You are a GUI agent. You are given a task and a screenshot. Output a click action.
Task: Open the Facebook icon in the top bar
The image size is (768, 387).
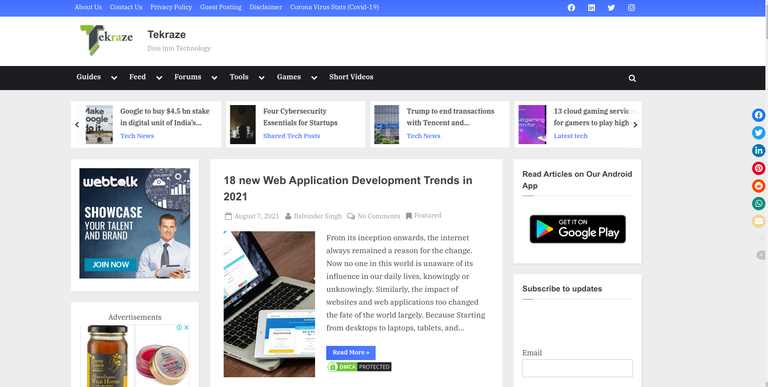tap(571, 7)
